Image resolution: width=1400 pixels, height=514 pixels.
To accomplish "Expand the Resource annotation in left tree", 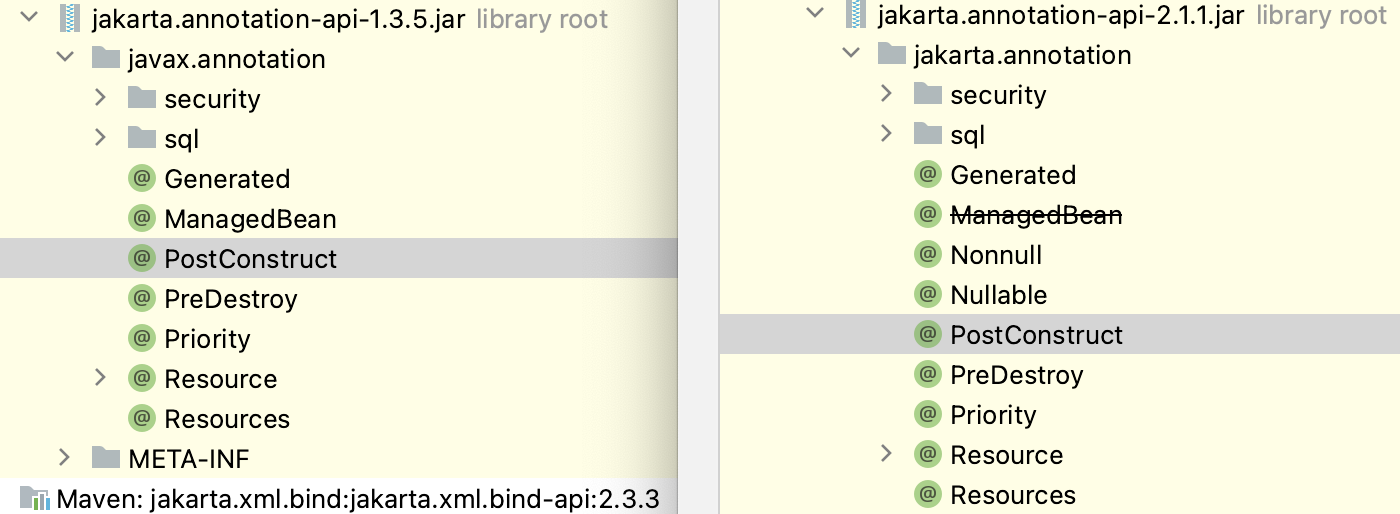I will coord(100,378).
